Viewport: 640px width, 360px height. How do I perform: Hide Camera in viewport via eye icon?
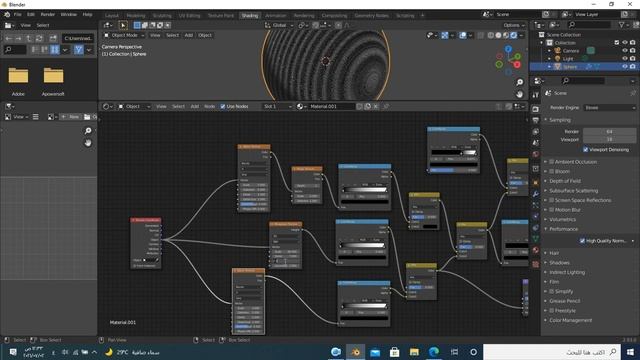coord(624,51)
